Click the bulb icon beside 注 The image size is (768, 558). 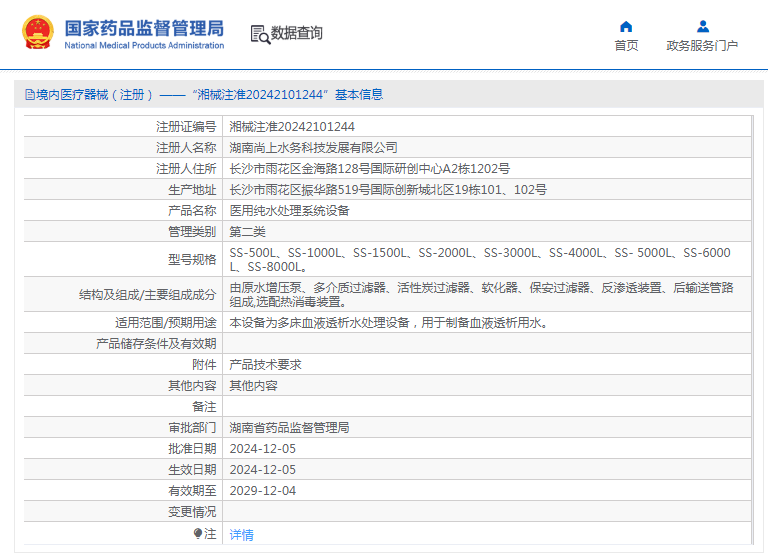tap(198, 533)
